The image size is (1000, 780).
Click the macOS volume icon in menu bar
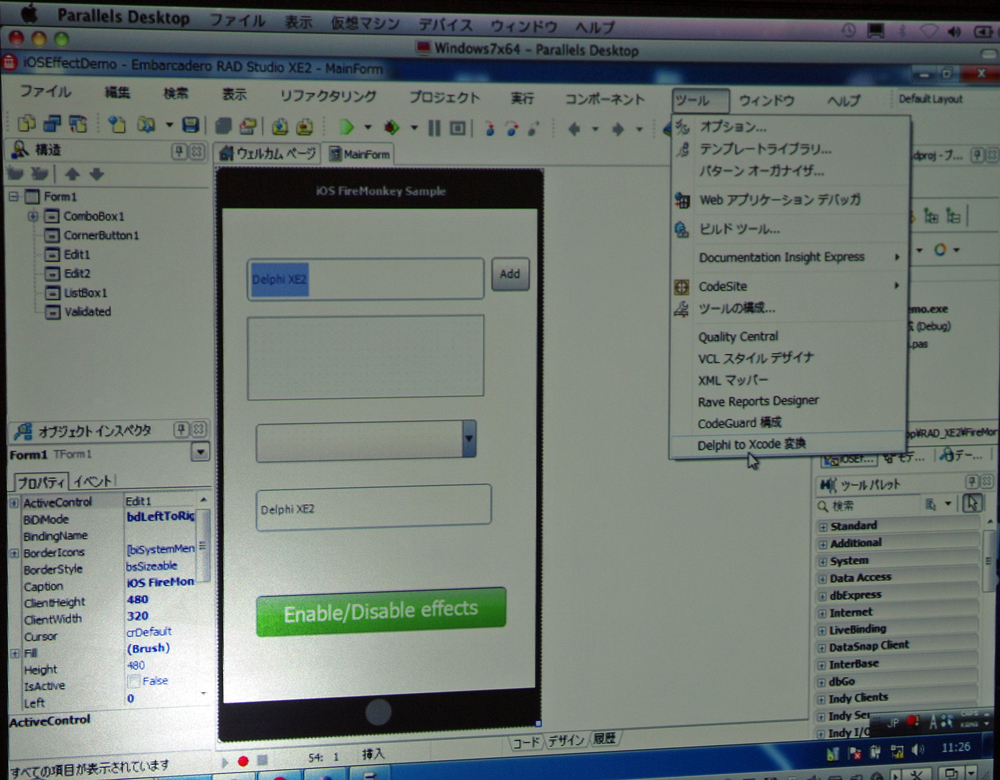click(954, 32)
